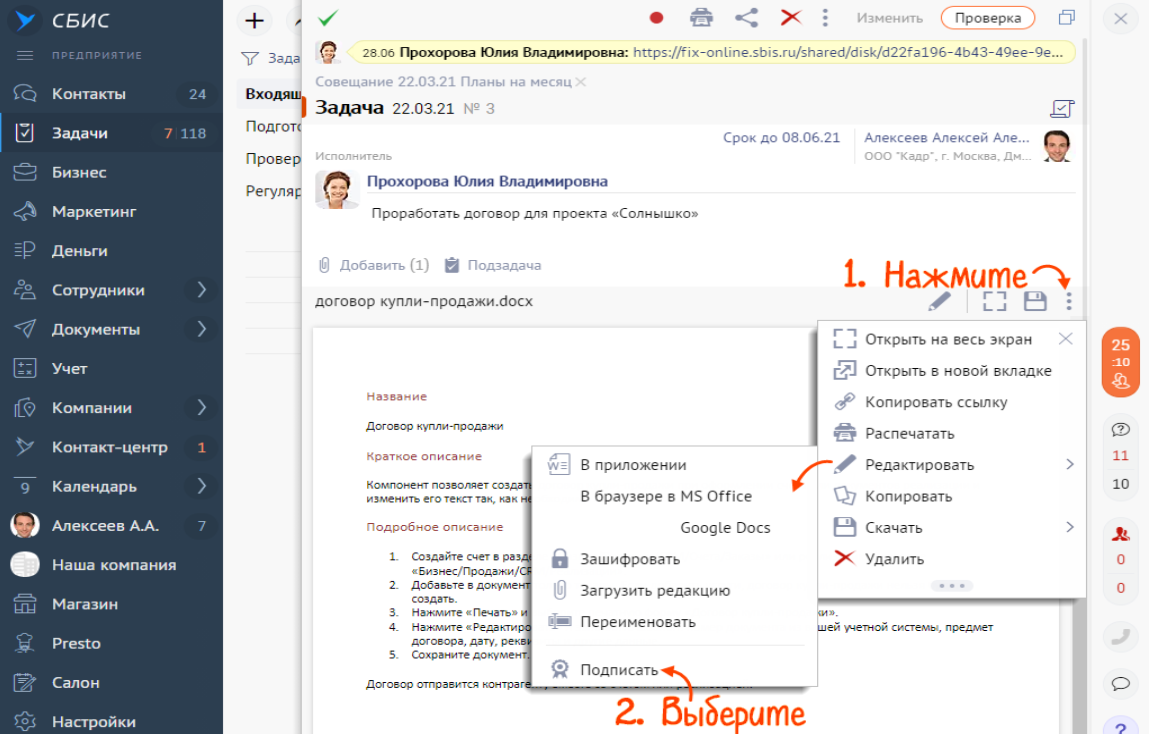This screenshot has height=734, width=1149.
Task: Open Контакт-центр in sidebar
Action: (111, 447)
